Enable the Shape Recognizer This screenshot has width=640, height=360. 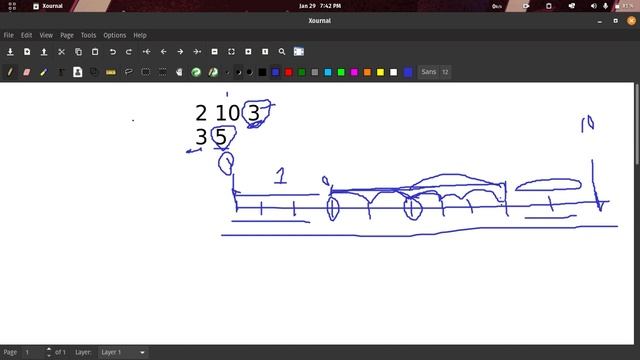tap(94, 72)
